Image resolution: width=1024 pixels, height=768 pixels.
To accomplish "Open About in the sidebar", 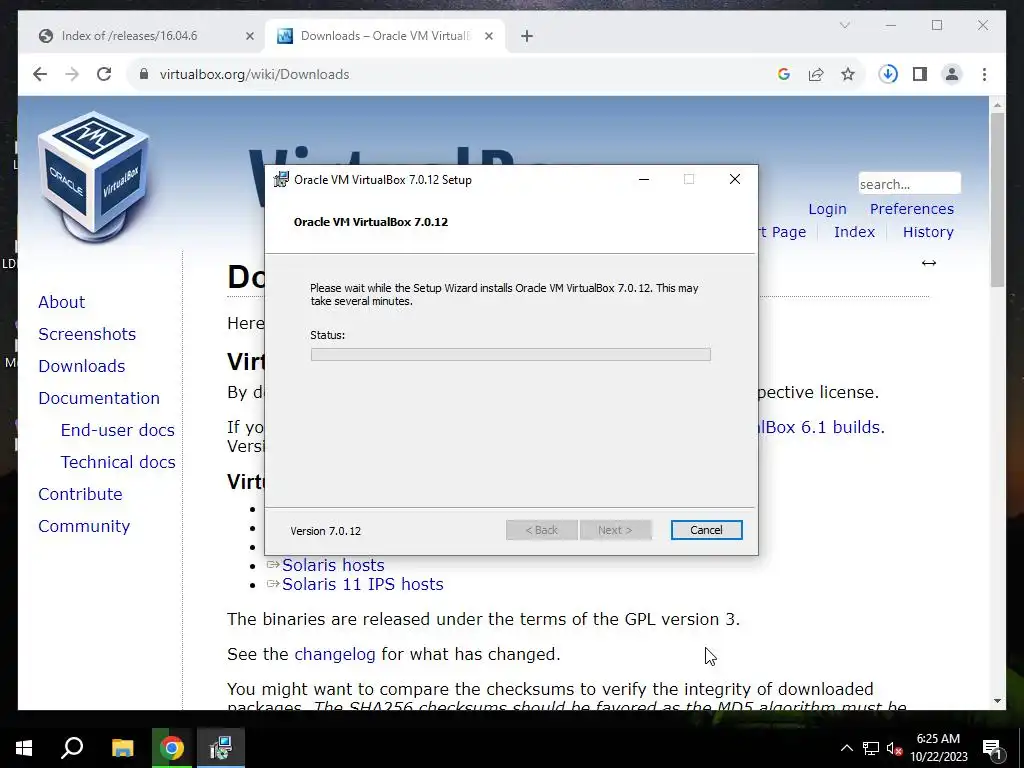I will (x=61, y=302).
